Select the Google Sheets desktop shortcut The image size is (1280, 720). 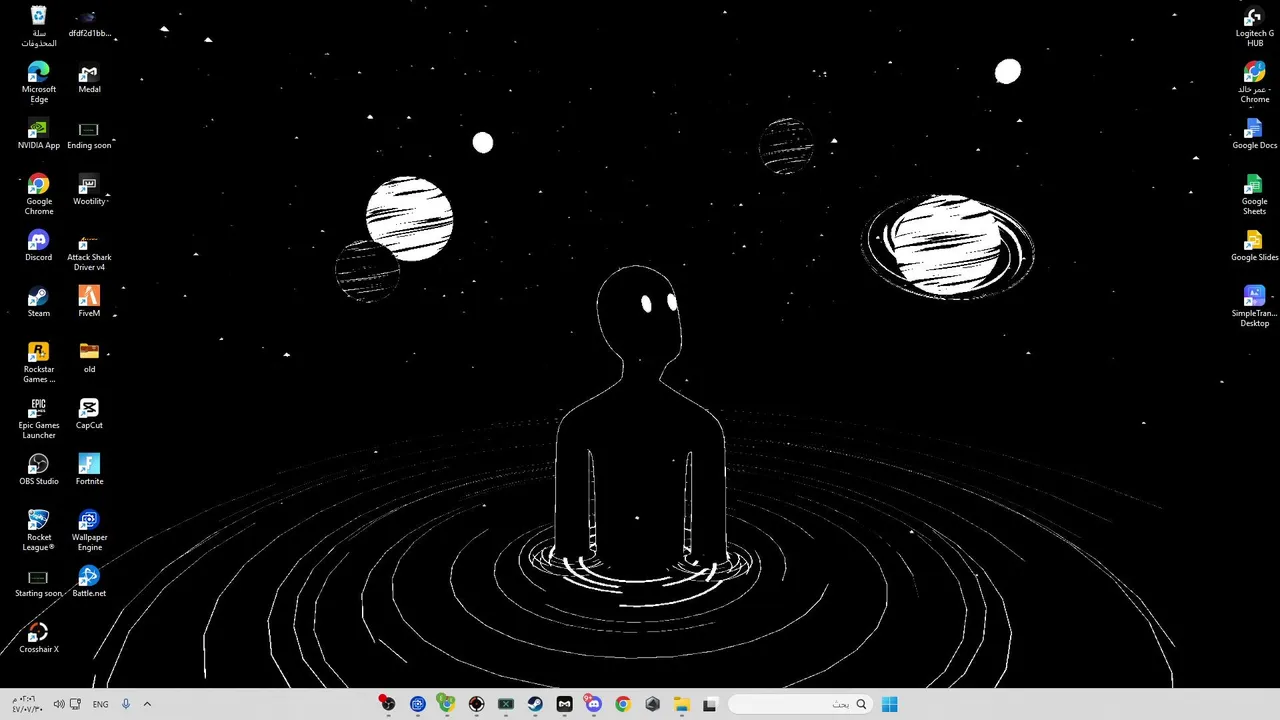pyautogui.click(x=1254, y=195)
